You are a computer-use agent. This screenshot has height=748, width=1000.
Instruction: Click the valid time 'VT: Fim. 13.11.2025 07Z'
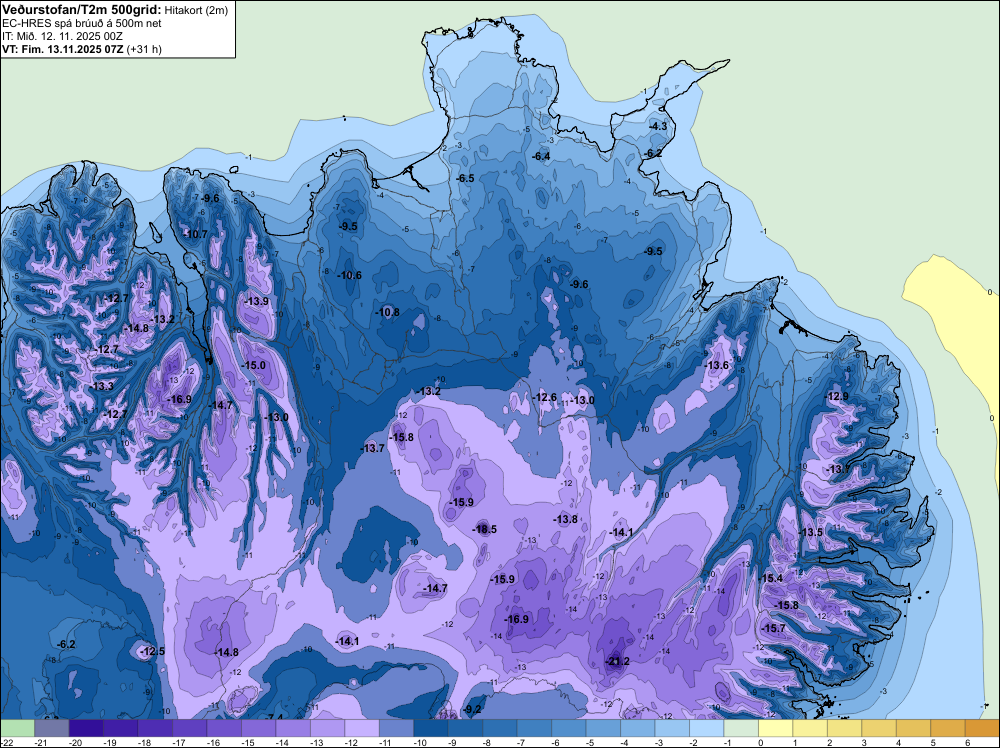[x=62, y=49]
